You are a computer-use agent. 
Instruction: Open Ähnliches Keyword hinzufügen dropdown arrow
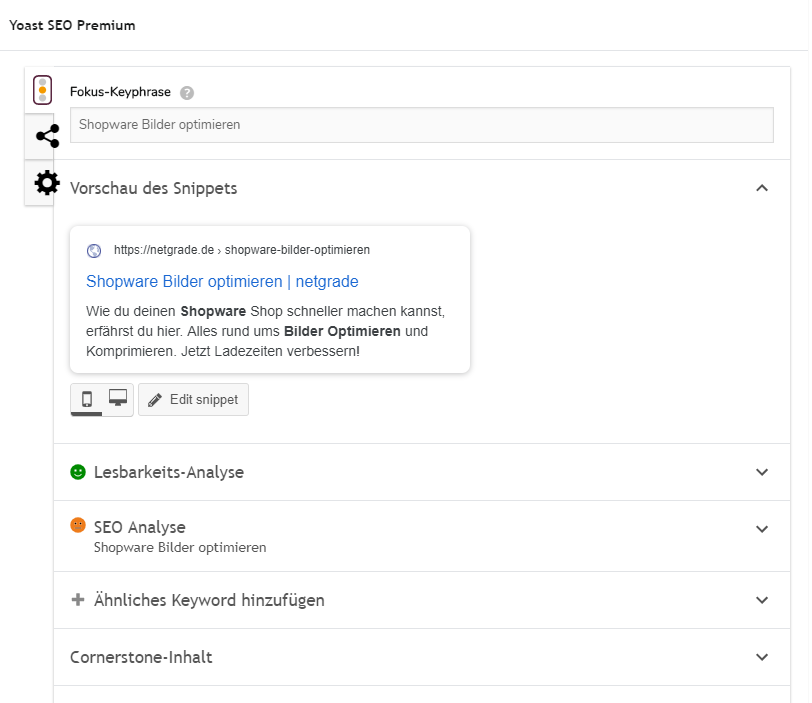[762, 600]
